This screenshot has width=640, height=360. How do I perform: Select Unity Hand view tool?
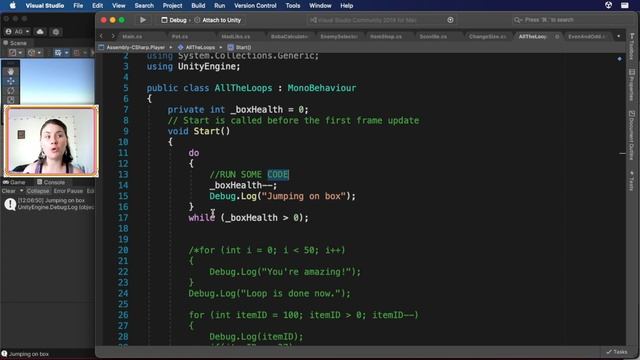(11, 71)
